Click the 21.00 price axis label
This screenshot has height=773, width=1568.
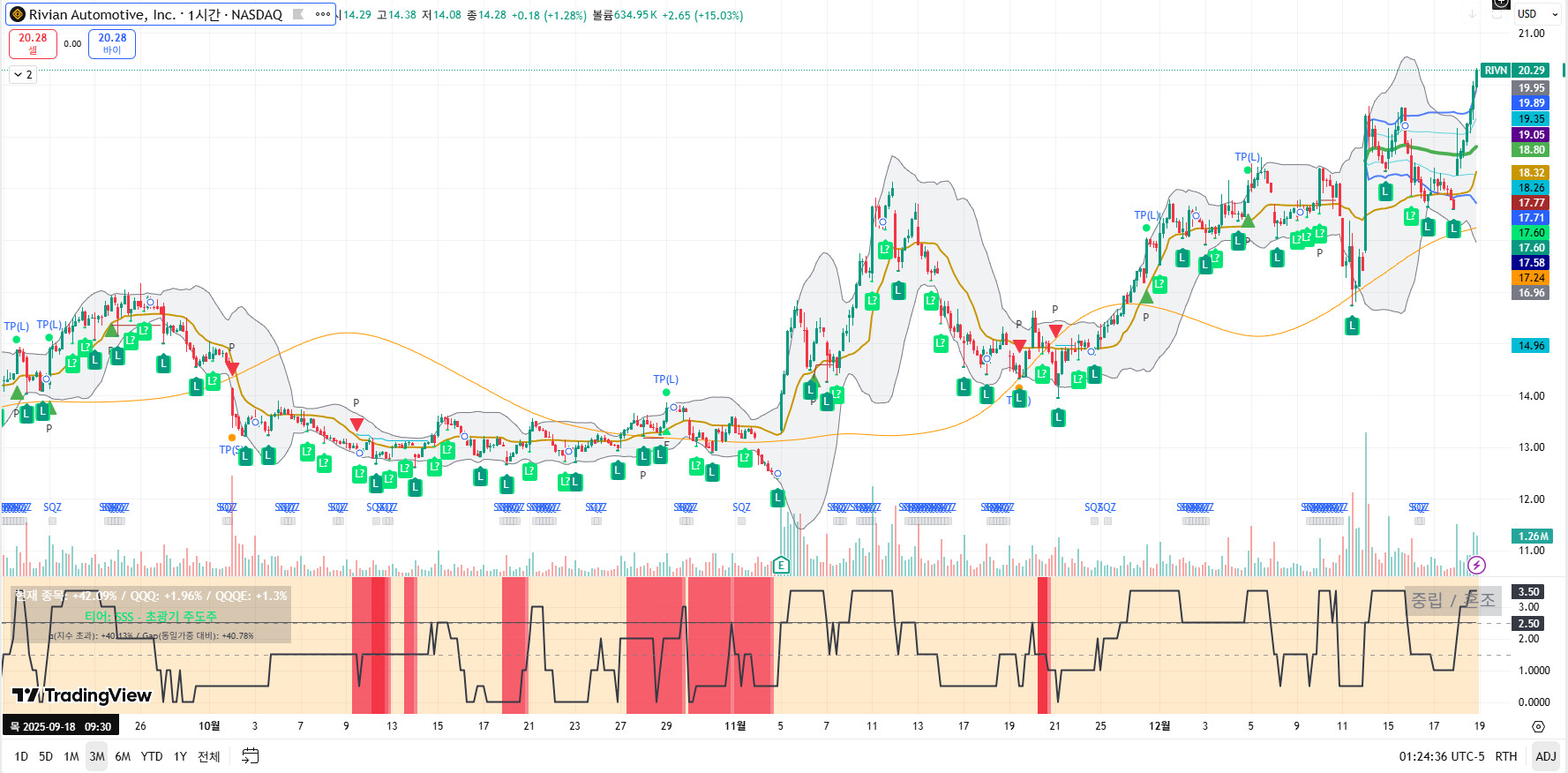[1531, 34]
